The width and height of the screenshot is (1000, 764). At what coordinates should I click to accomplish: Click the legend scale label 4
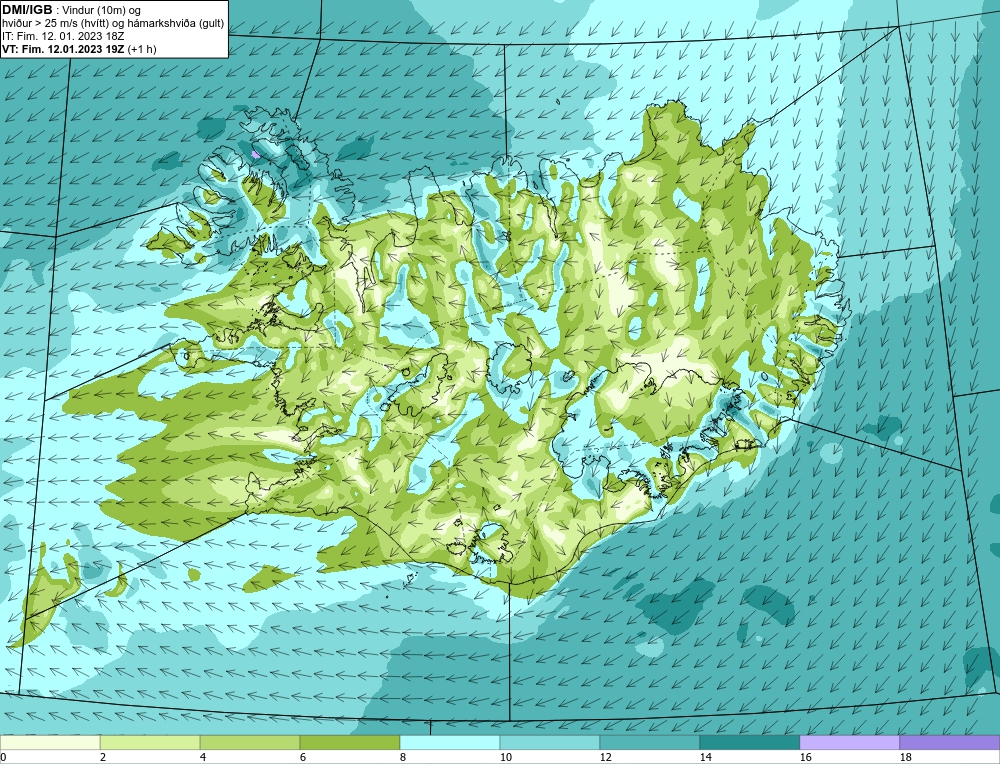pos(203,757)
